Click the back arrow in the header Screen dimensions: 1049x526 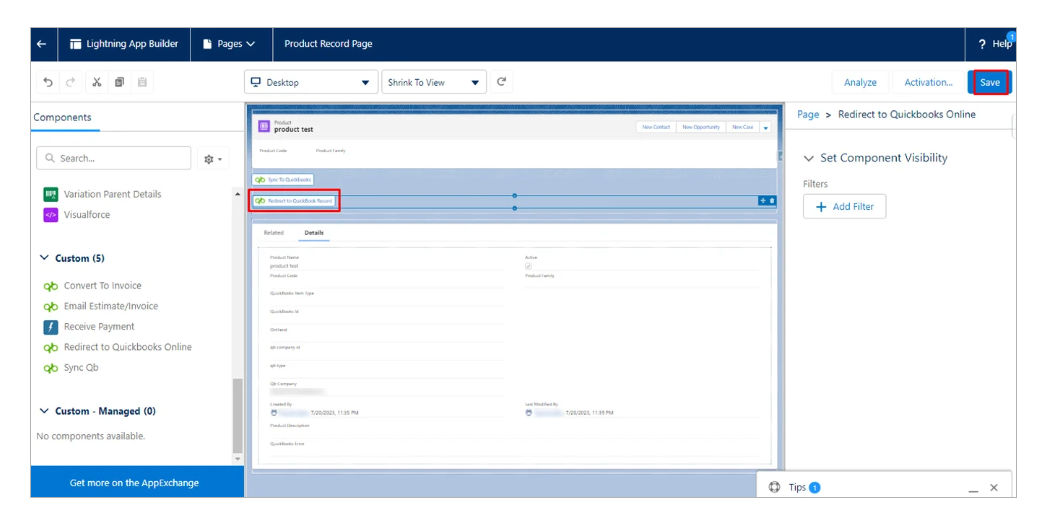pos(41,44)
